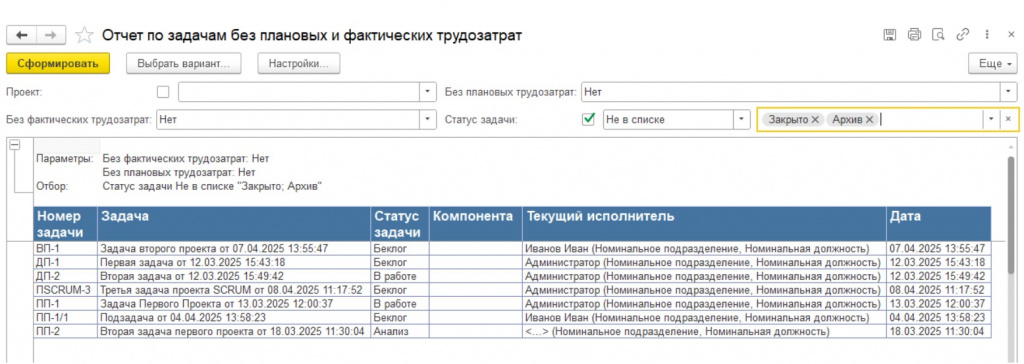Click the 'Анализ' status cell
This screenshot has width=1024, height=364.
click(400, 332)
